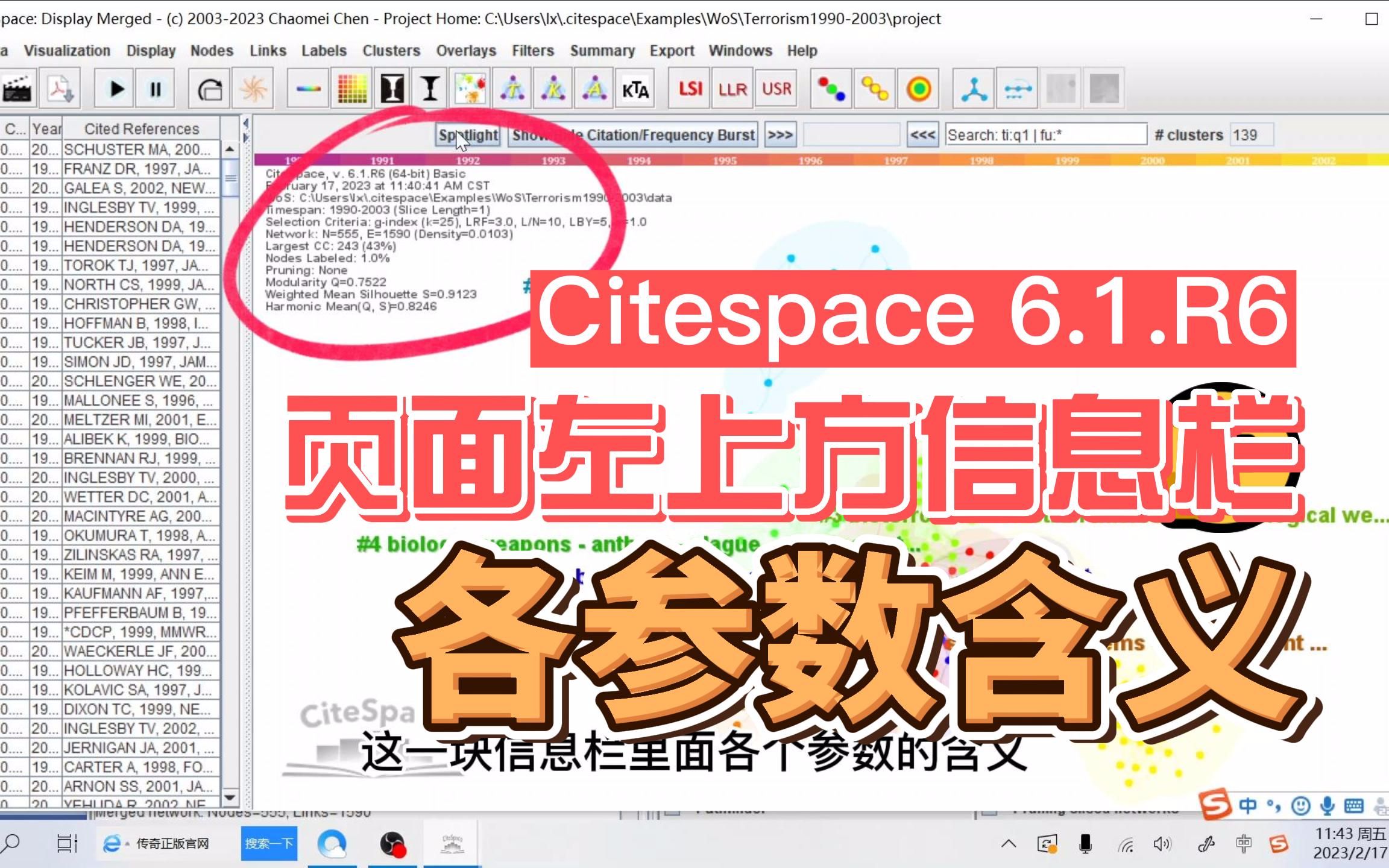The height and width of the screenshot is (868, 1389).
Task: Select the USR labeling algorithm
Action: (x=776, y=89)
